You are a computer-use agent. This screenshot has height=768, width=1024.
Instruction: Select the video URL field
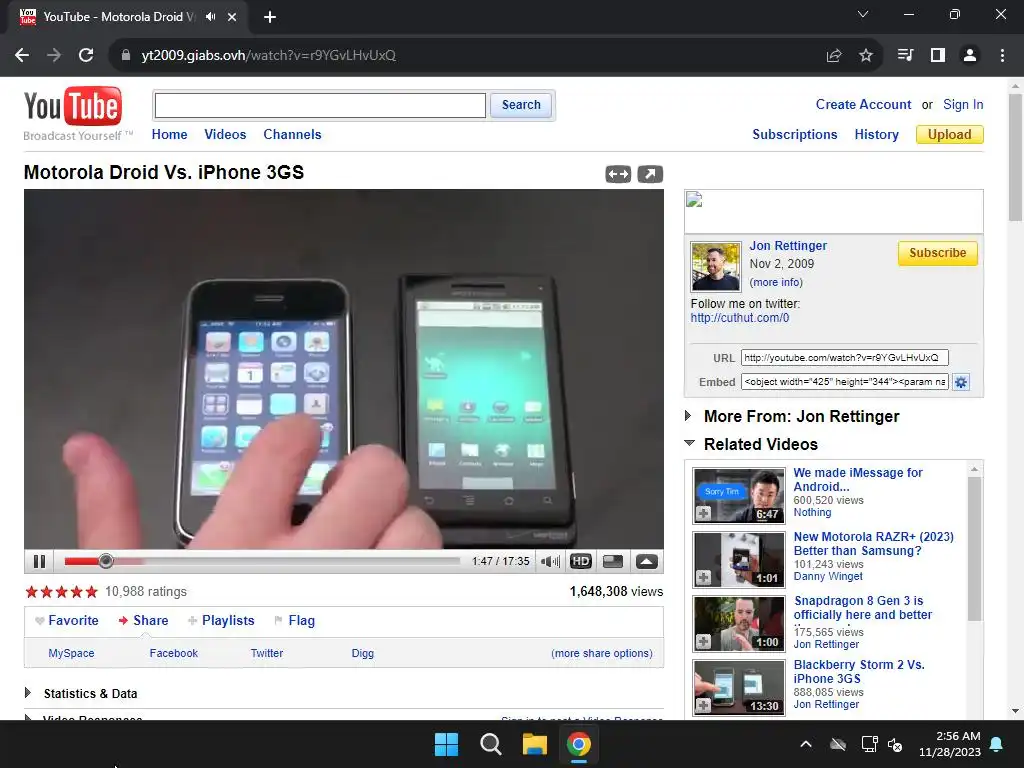[x=844, y=358]
